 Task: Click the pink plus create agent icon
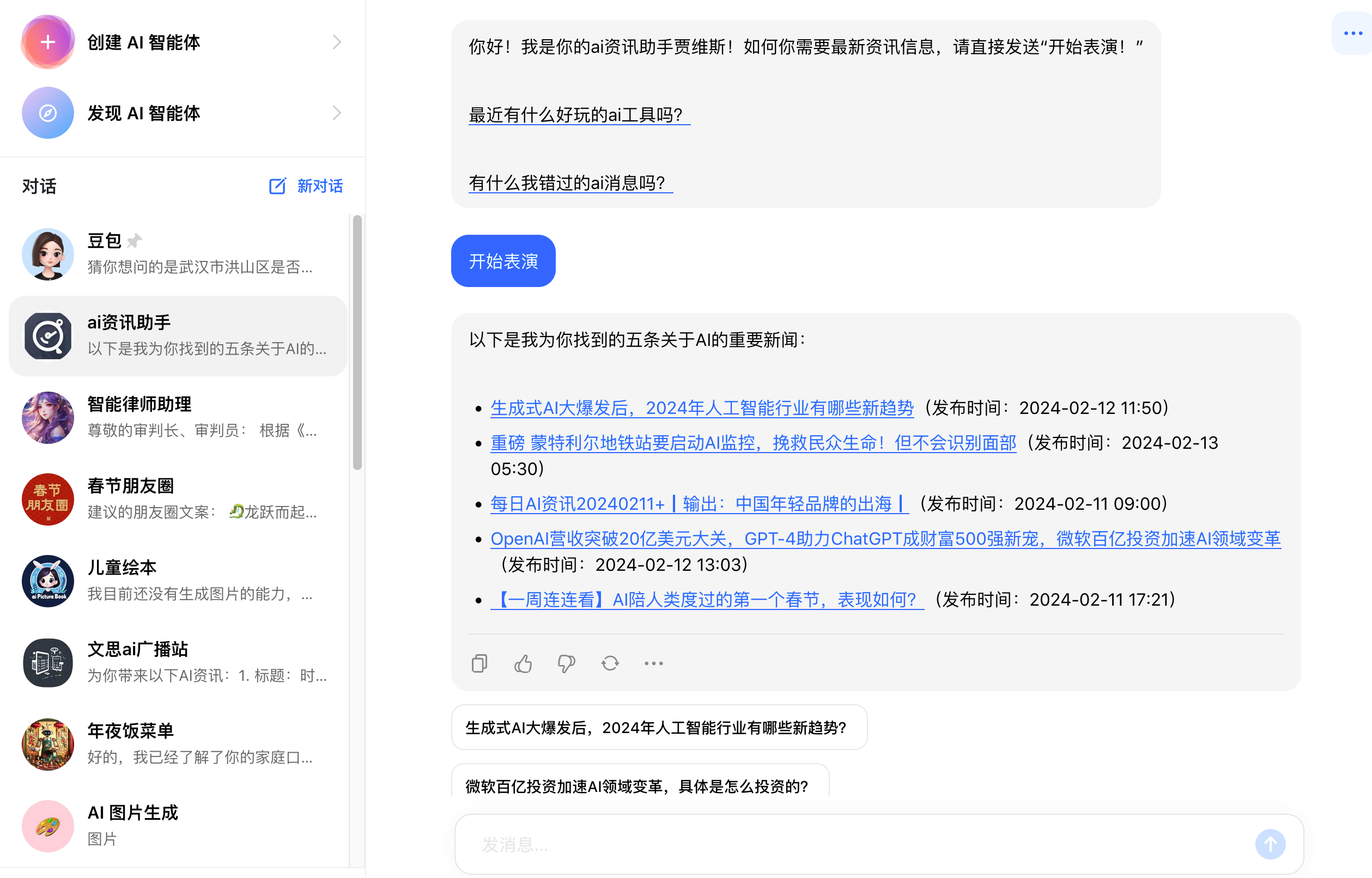coord(48,41)
